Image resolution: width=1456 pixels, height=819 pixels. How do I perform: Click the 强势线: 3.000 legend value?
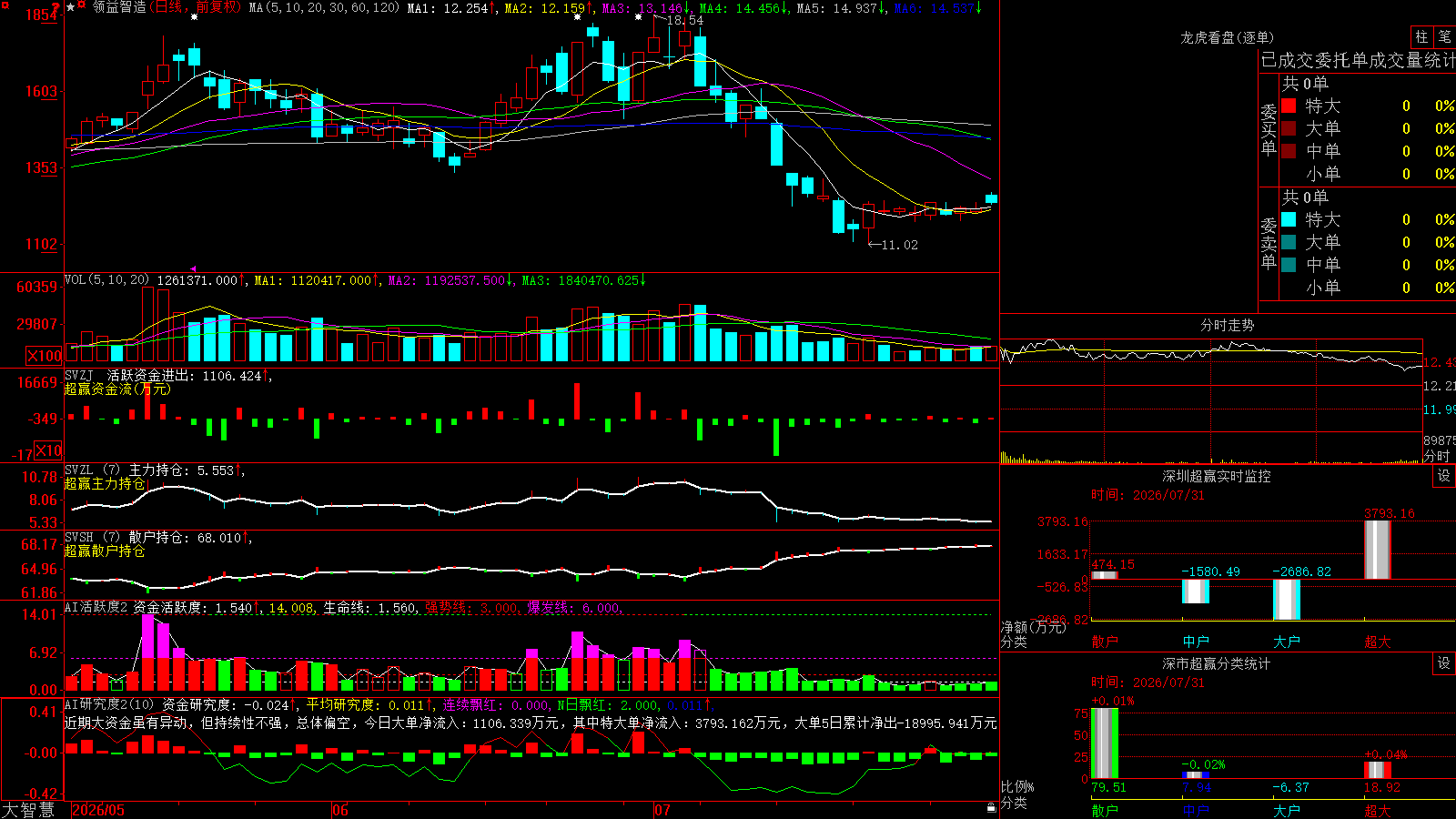tap(471, 608)
